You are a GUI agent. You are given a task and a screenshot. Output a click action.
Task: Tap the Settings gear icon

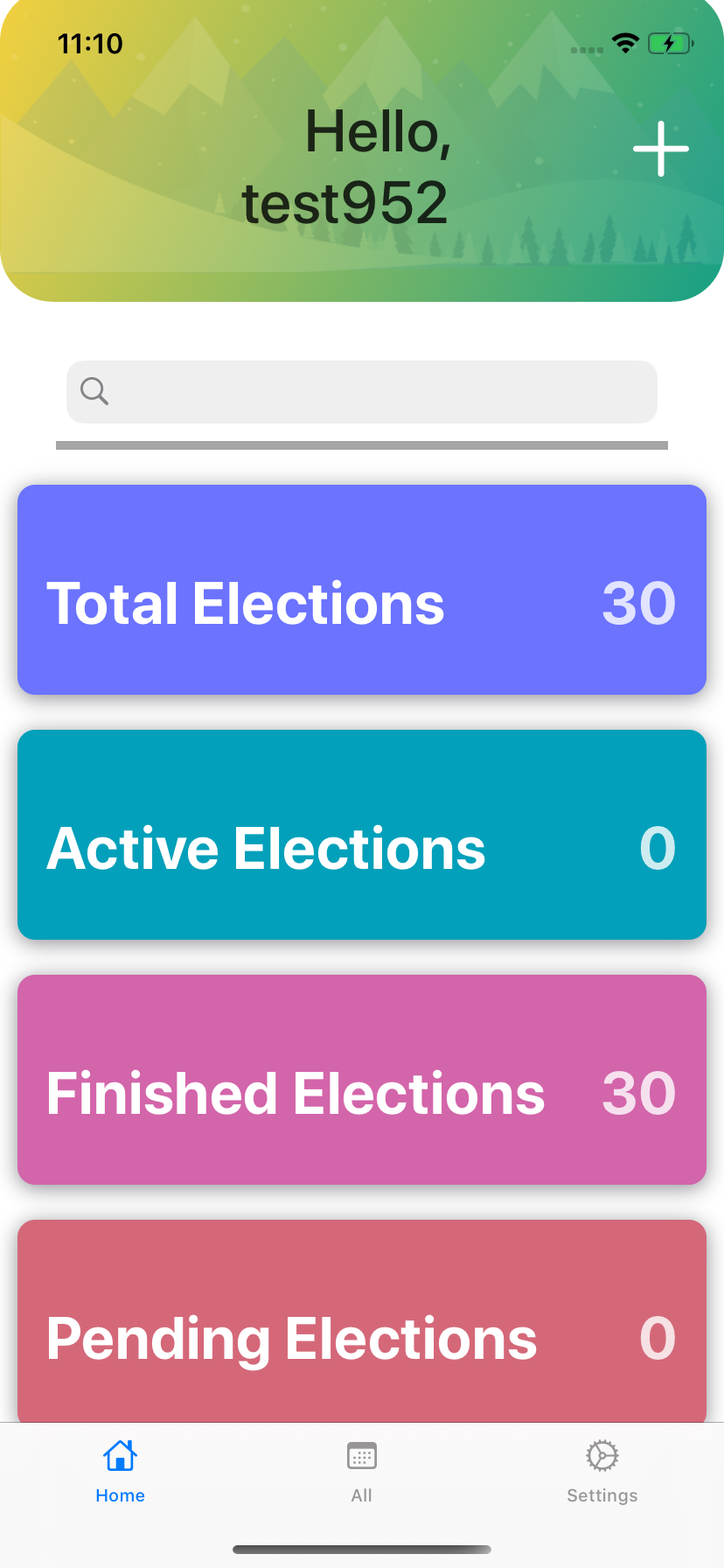coord(602,1456)
